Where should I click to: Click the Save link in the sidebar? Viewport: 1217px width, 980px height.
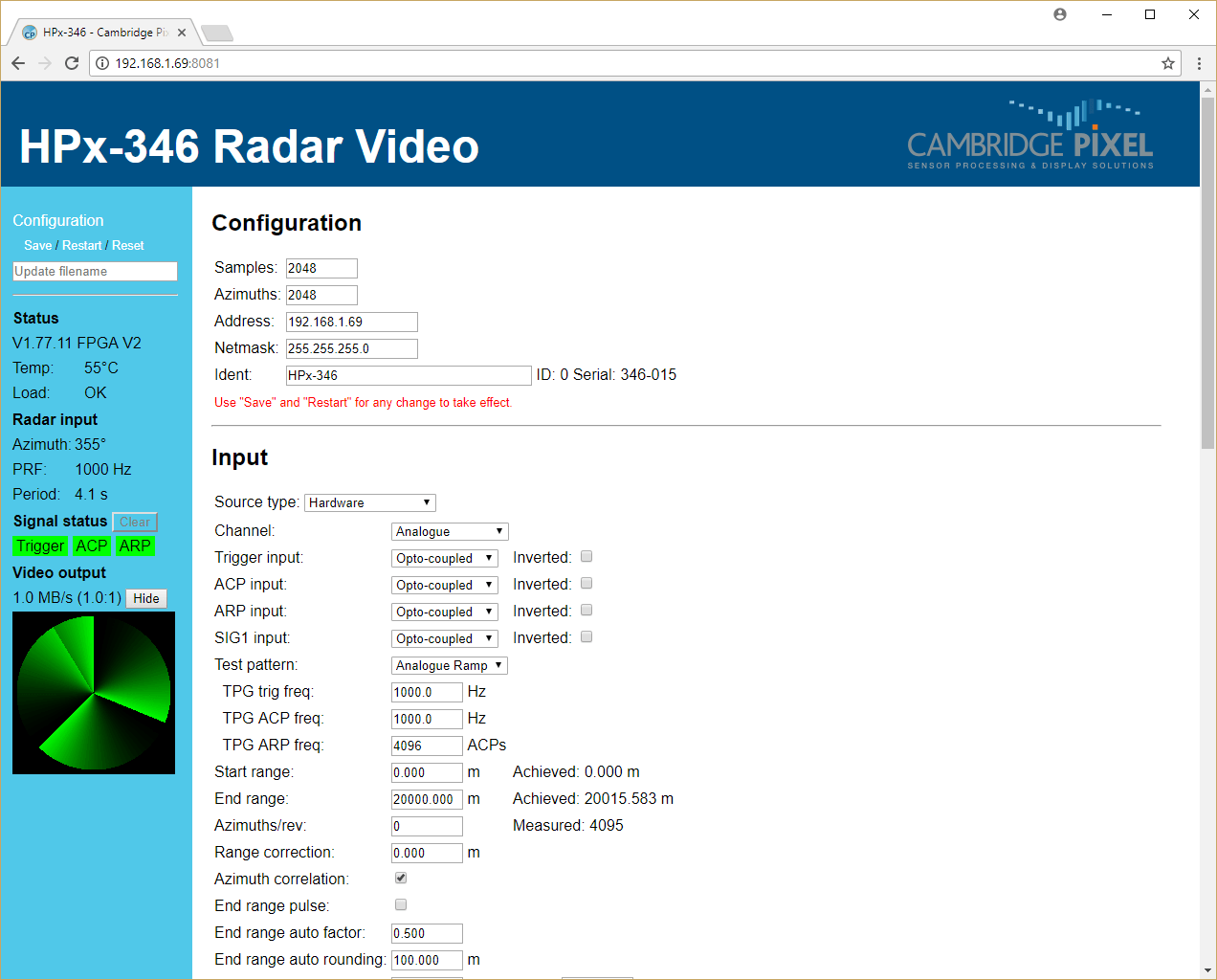click(x=37, y=245)
